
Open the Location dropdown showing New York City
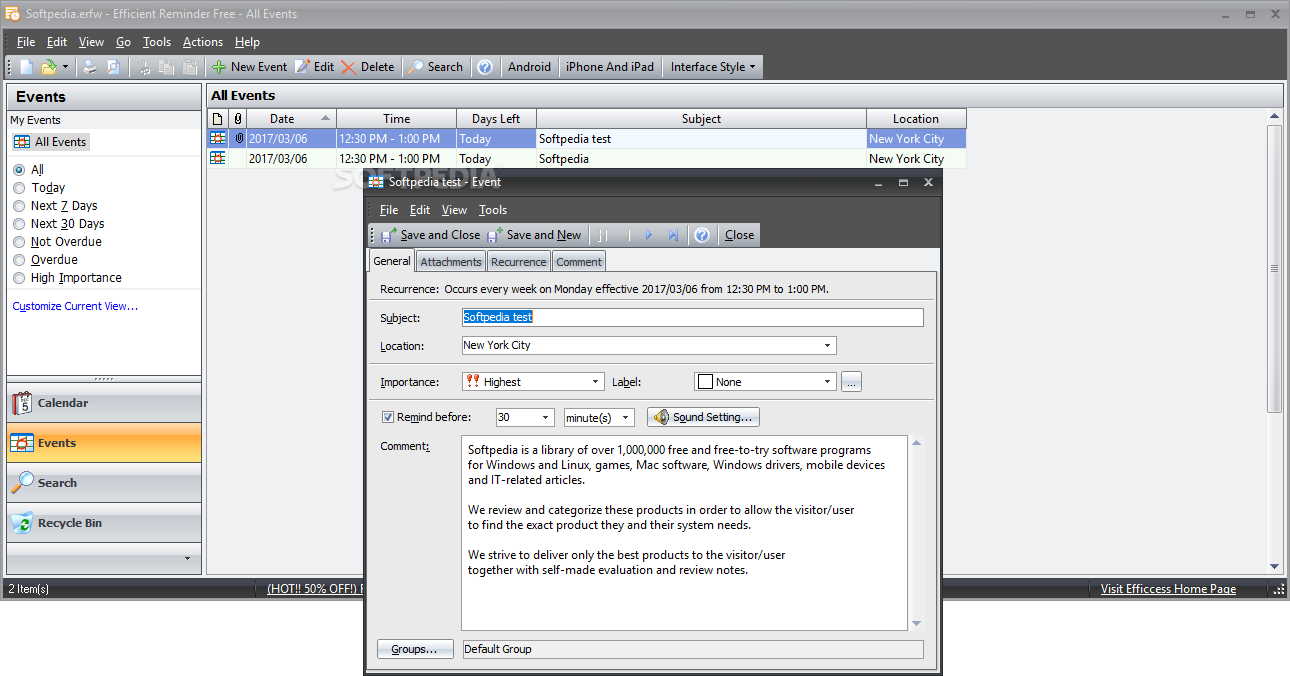tap(828, 345)
